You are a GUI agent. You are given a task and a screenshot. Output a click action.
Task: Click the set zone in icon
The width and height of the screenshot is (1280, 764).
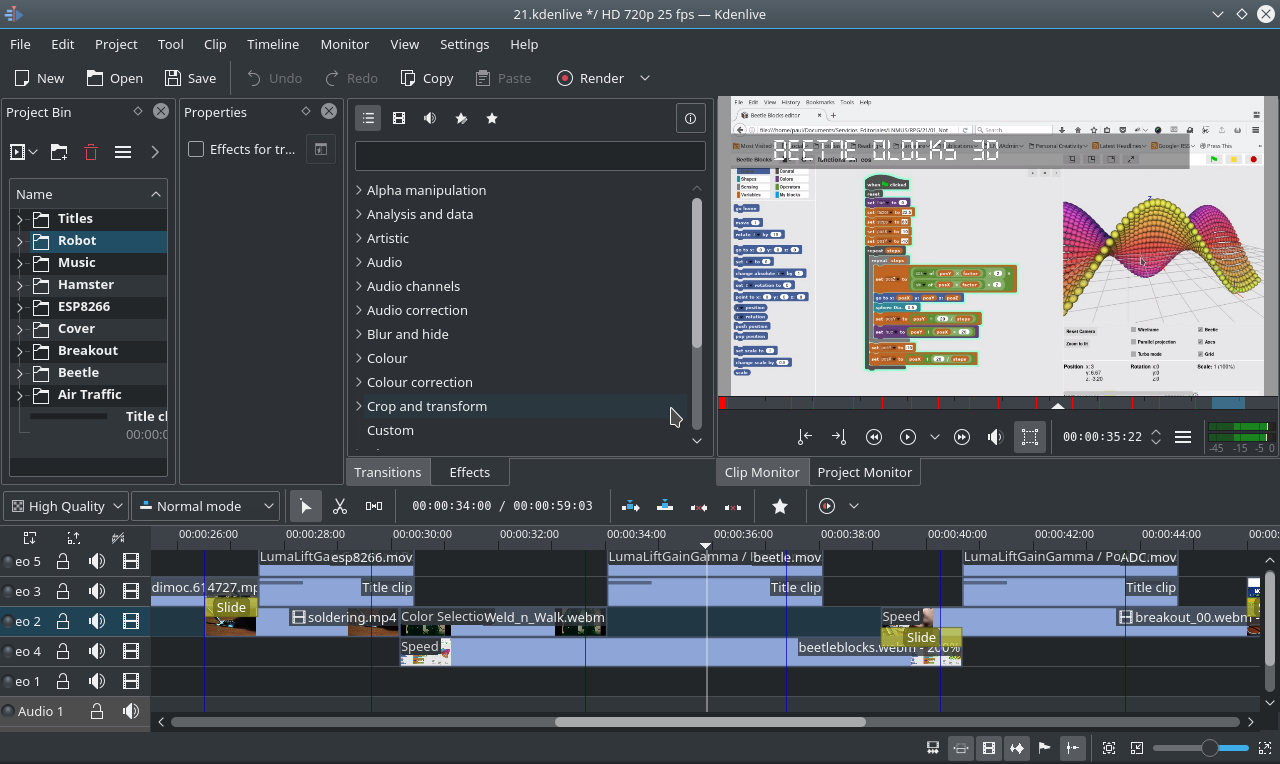(805, 437)
